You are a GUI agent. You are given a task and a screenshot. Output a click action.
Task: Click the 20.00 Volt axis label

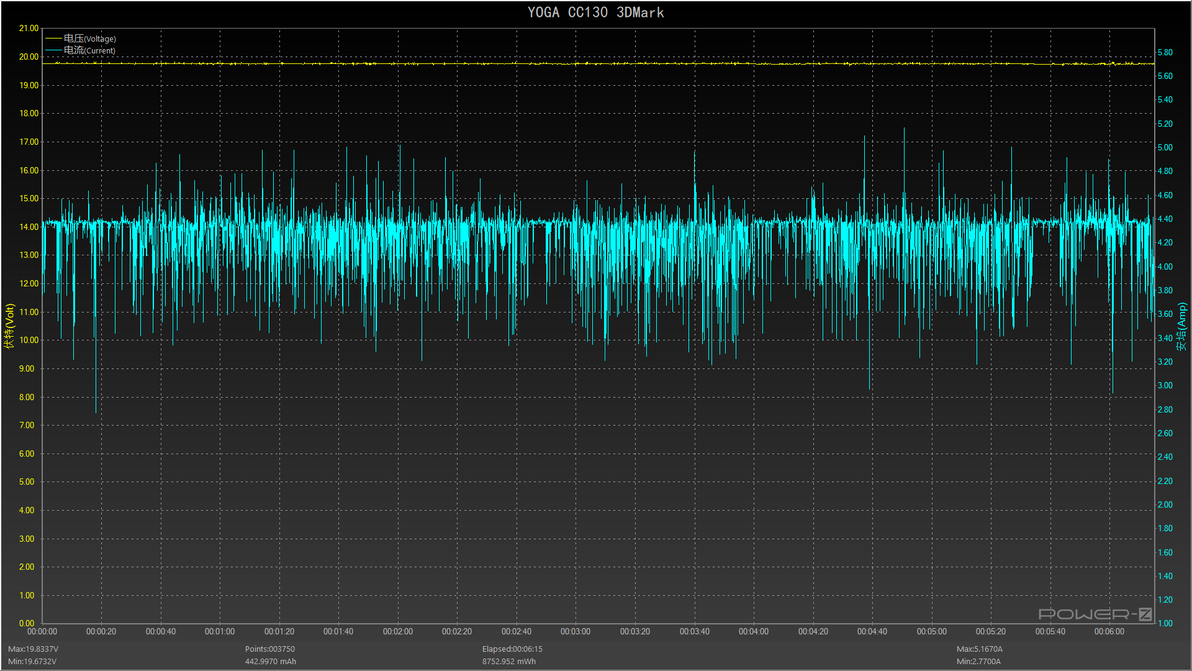coord(29,57)
